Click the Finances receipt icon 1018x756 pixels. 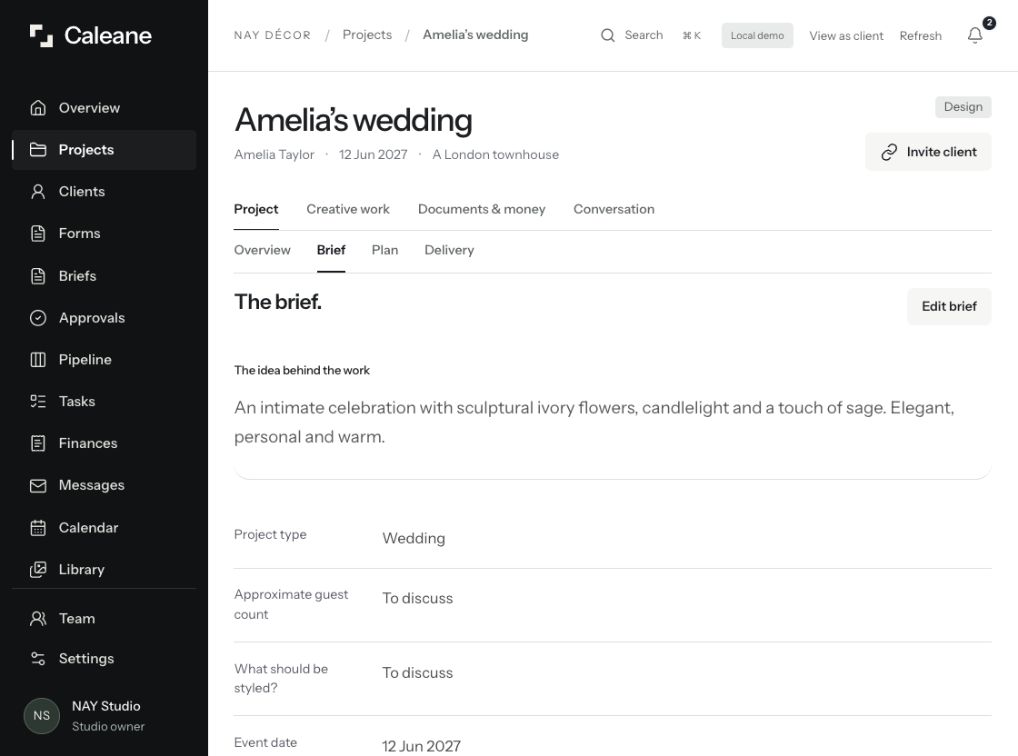pos(38,443)
